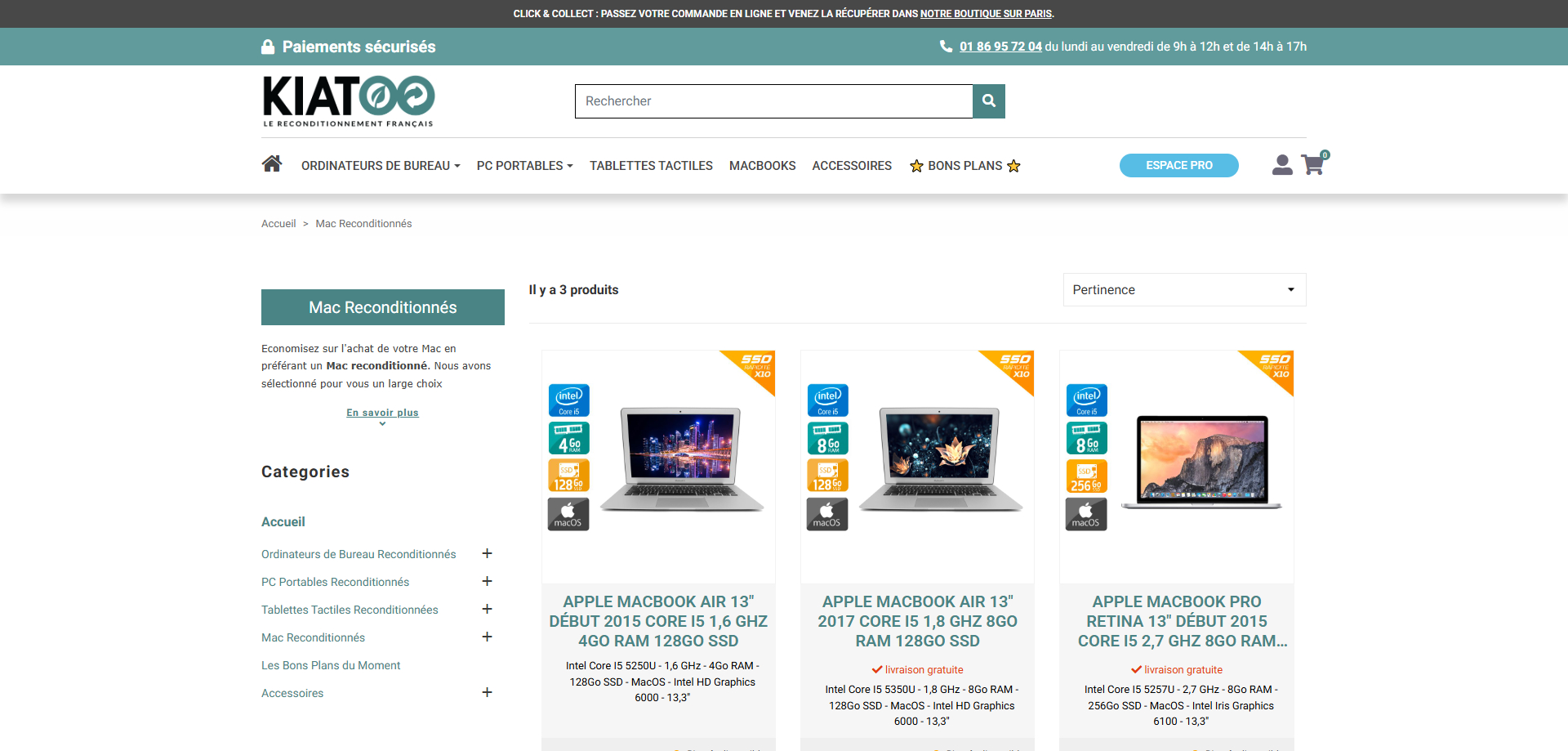Expand Tablettes Tactiles Reconditionnées category

(x=487, y=609)
